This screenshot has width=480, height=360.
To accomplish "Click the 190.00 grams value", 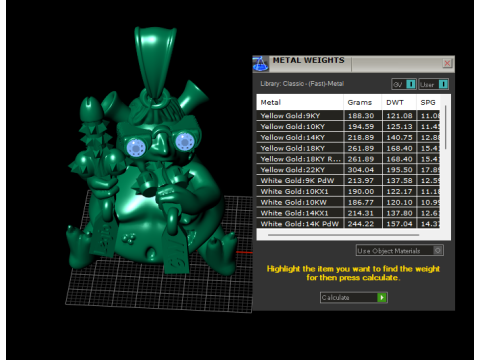I will tap(361, 191).
